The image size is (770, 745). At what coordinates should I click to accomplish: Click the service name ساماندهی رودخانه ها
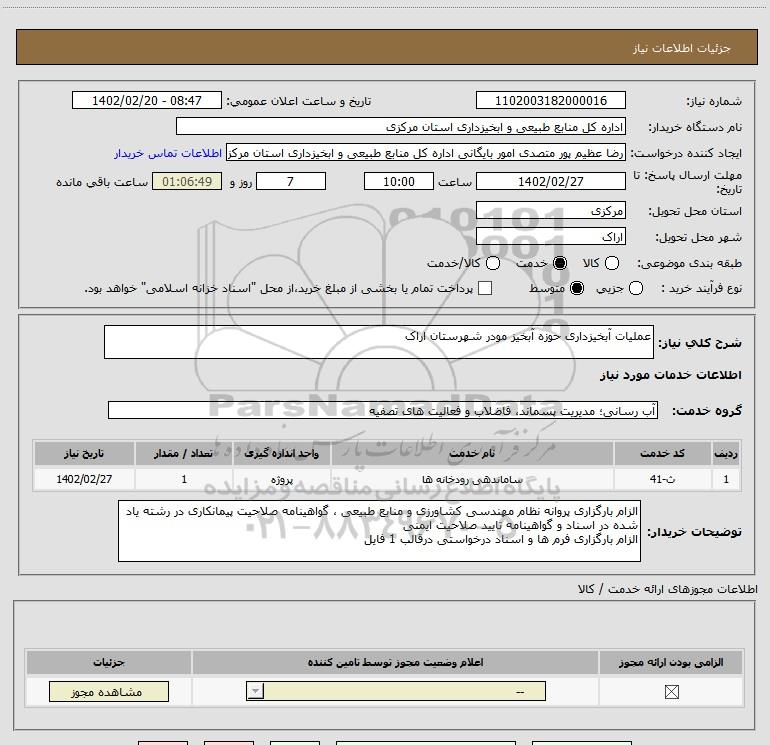click(472, 479)
